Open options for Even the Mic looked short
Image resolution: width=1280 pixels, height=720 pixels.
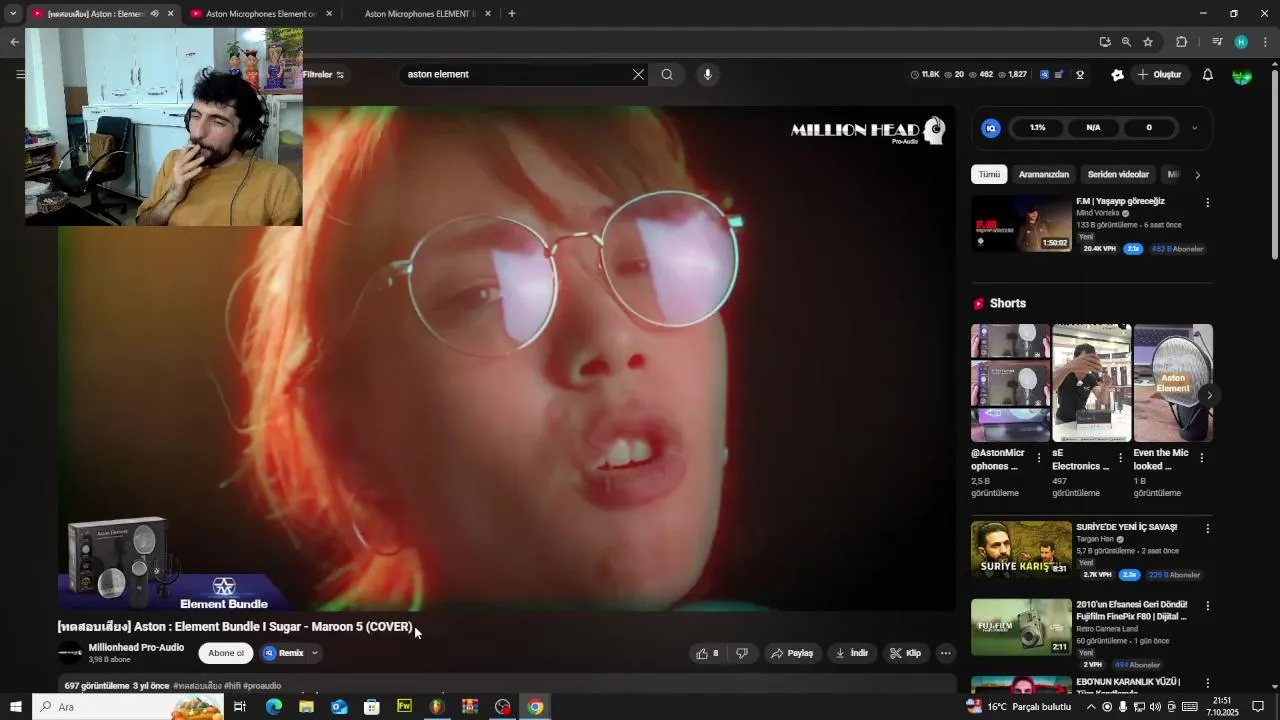pos(1201,458)
